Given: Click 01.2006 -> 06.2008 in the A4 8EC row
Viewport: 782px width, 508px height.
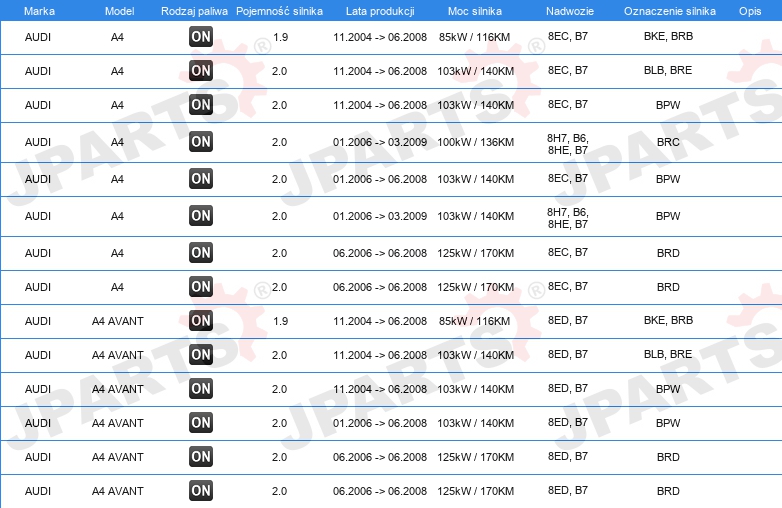Looking at the screenshot, I should pyautogui.click(x=380, y=179).
